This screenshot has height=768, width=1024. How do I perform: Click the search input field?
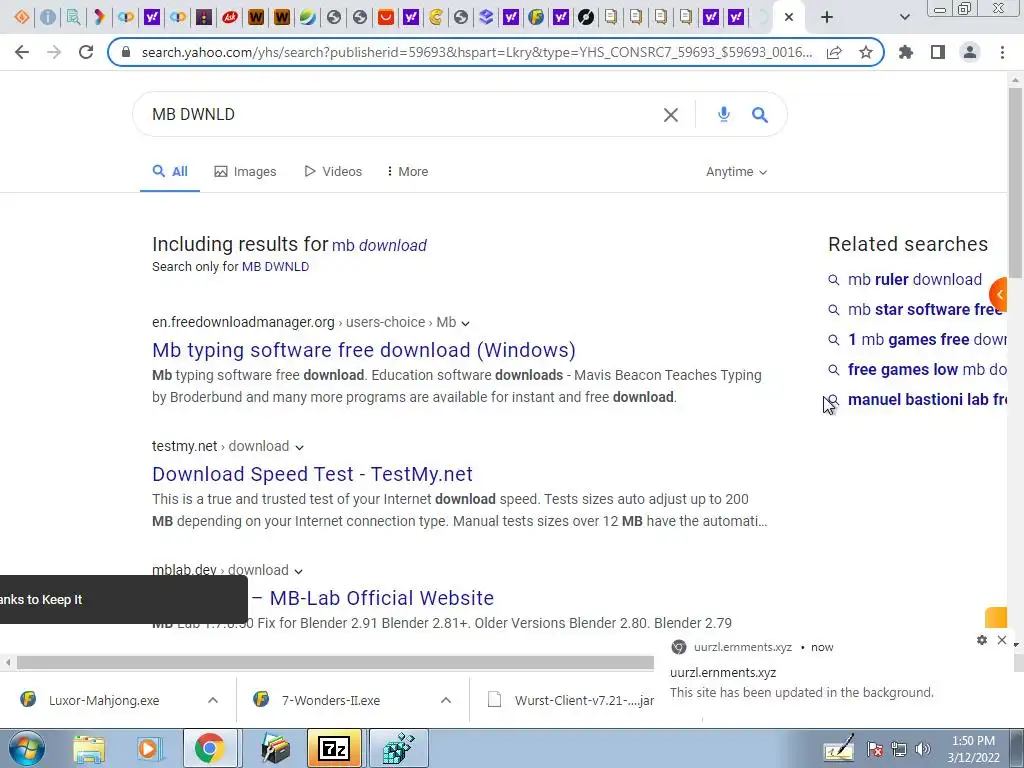(x=405, y=114)
